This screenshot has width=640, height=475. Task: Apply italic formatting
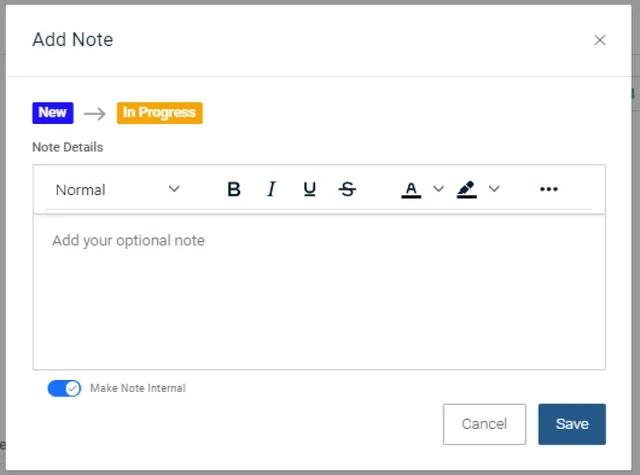[x=271, y=190]
